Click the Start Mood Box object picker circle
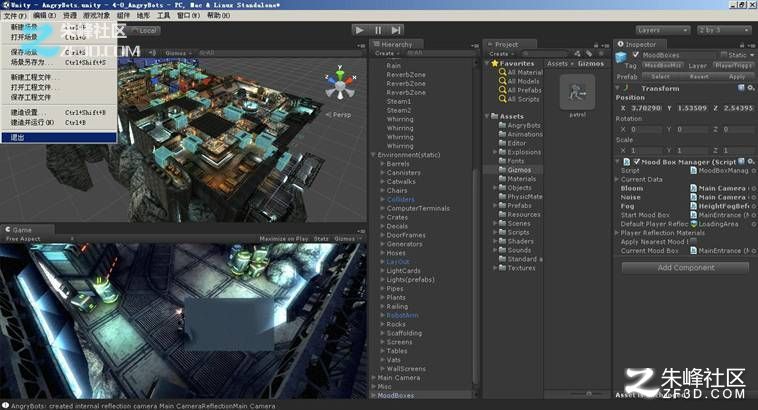 point(753,215)
